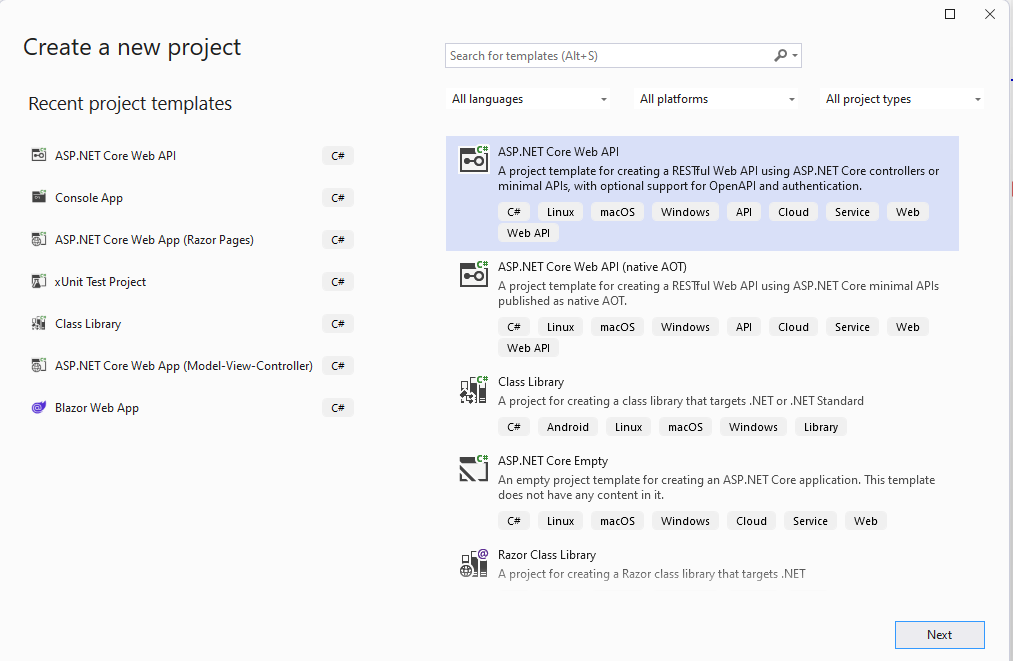1013x661 pixels.
Task: Click the Next button
Action: point(939,635)
